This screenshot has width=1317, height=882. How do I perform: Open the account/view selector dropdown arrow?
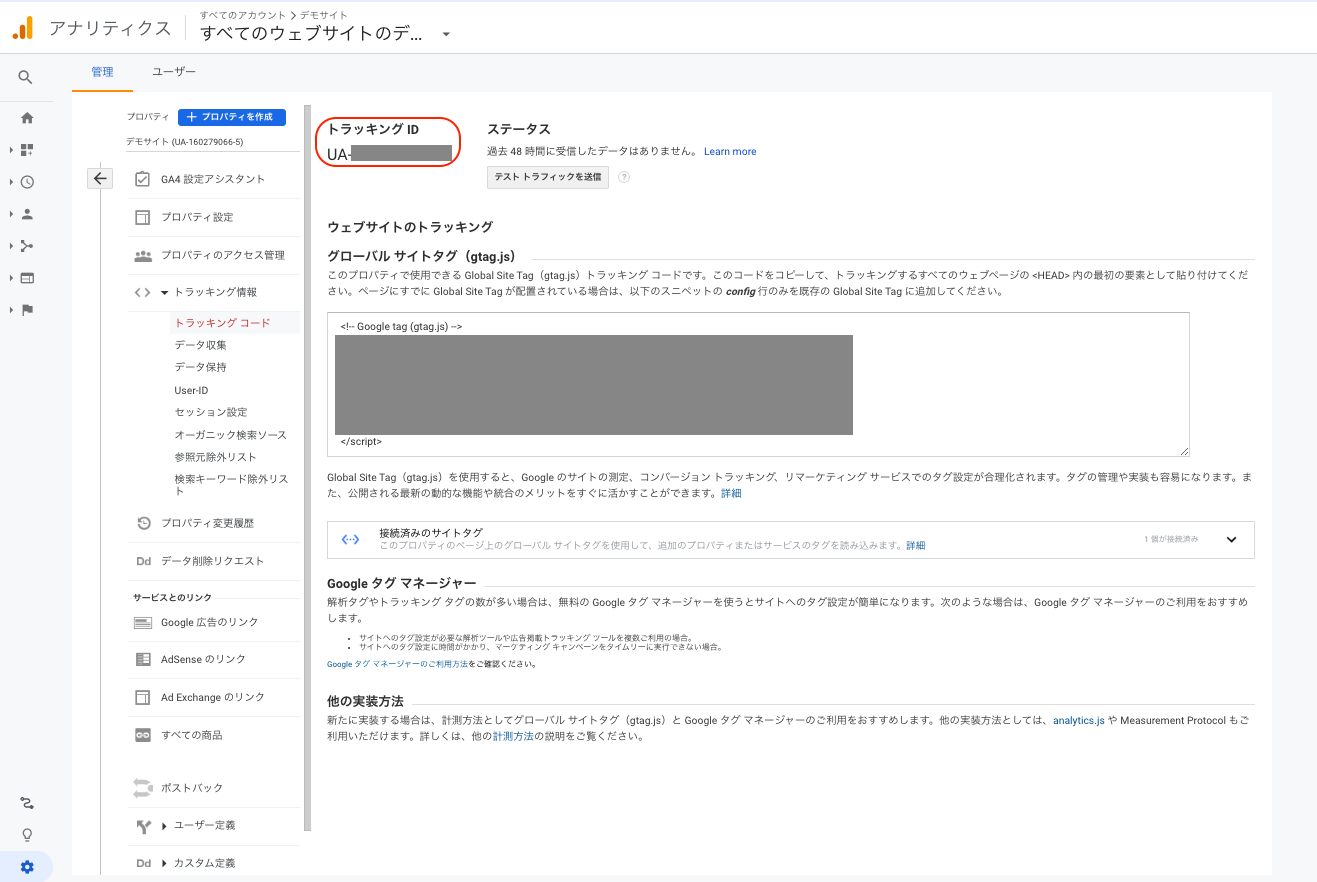pos(446,34)
